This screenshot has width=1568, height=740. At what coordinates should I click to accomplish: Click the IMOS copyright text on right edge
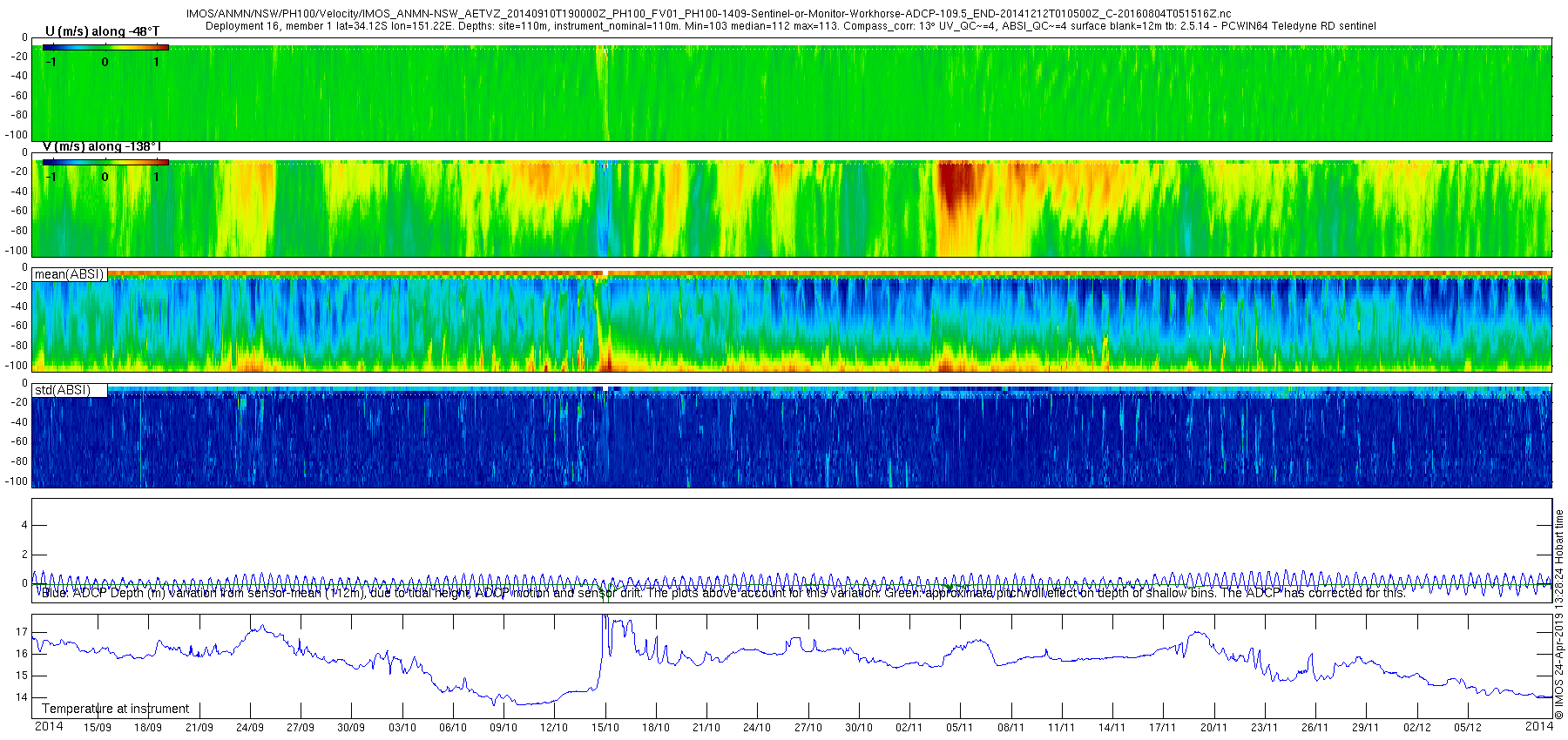point(1559,615)
